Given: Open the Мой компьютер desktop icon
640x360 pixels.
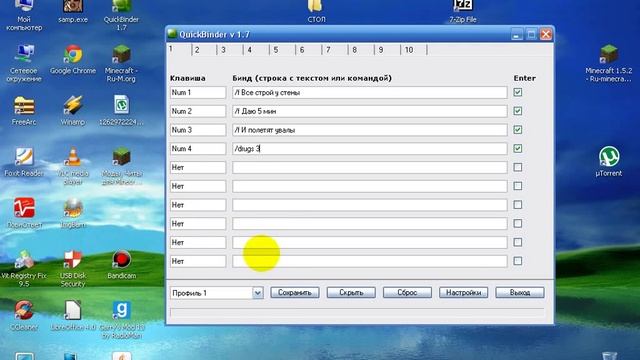Looking at the screenshot, I should [x=24, y=14].
